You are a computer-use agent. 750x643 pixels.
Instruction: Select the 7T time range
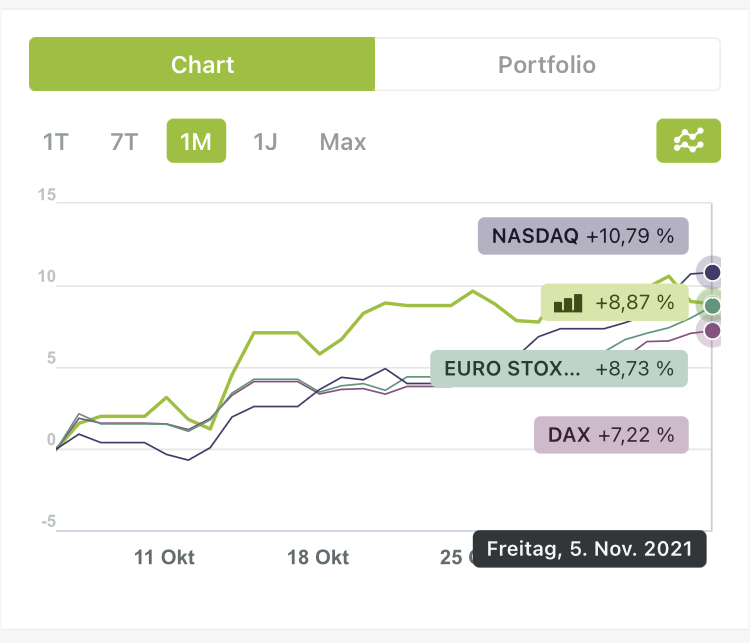[124, 142]
